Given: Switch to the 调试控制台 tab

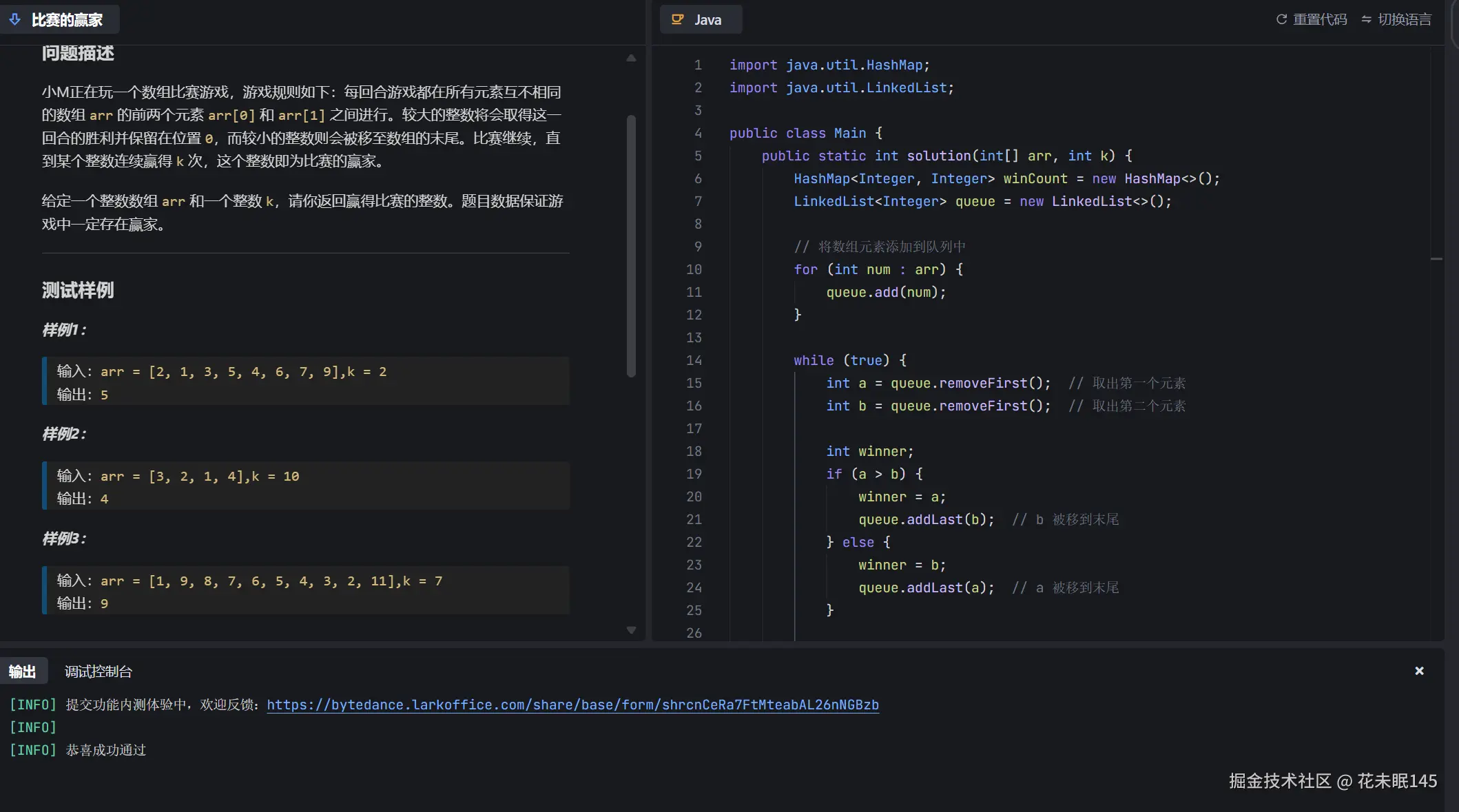Looking at the screenshot, I should click(x=98, y=672).
